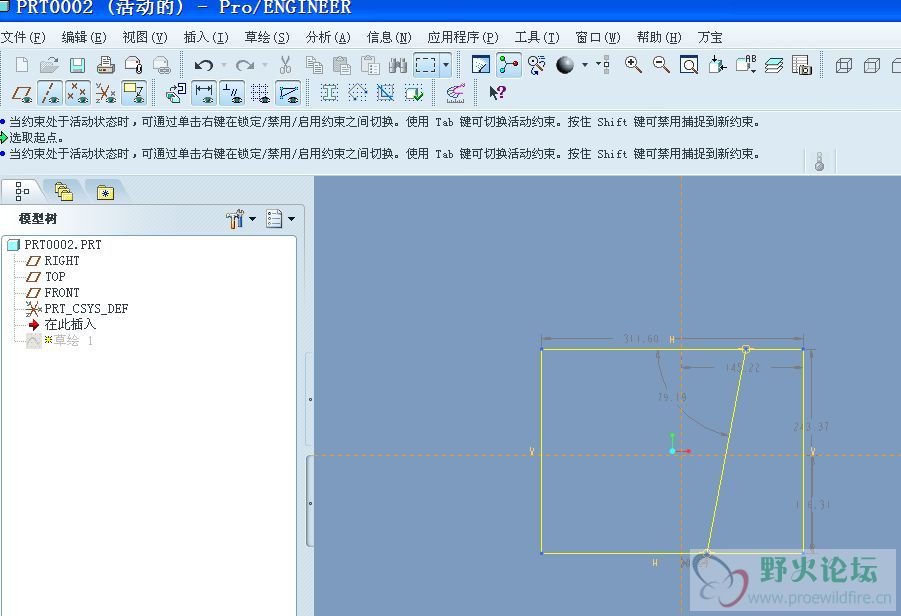Save the part with the floppy icon
The height and width of the screenshot is (616, 901).
[78, 64]
